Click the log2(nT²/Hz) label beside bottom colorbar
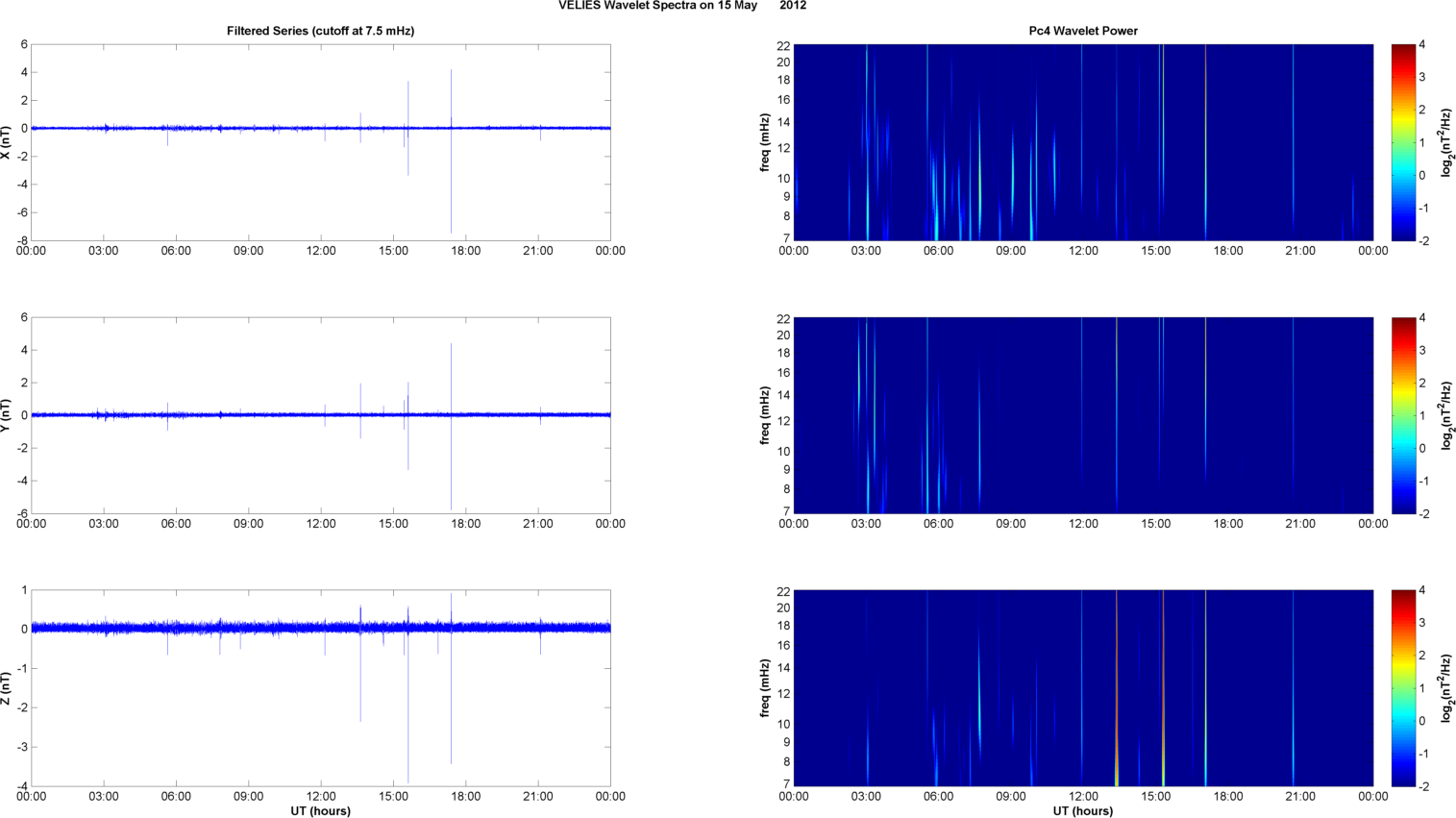 coord(1446,688)
